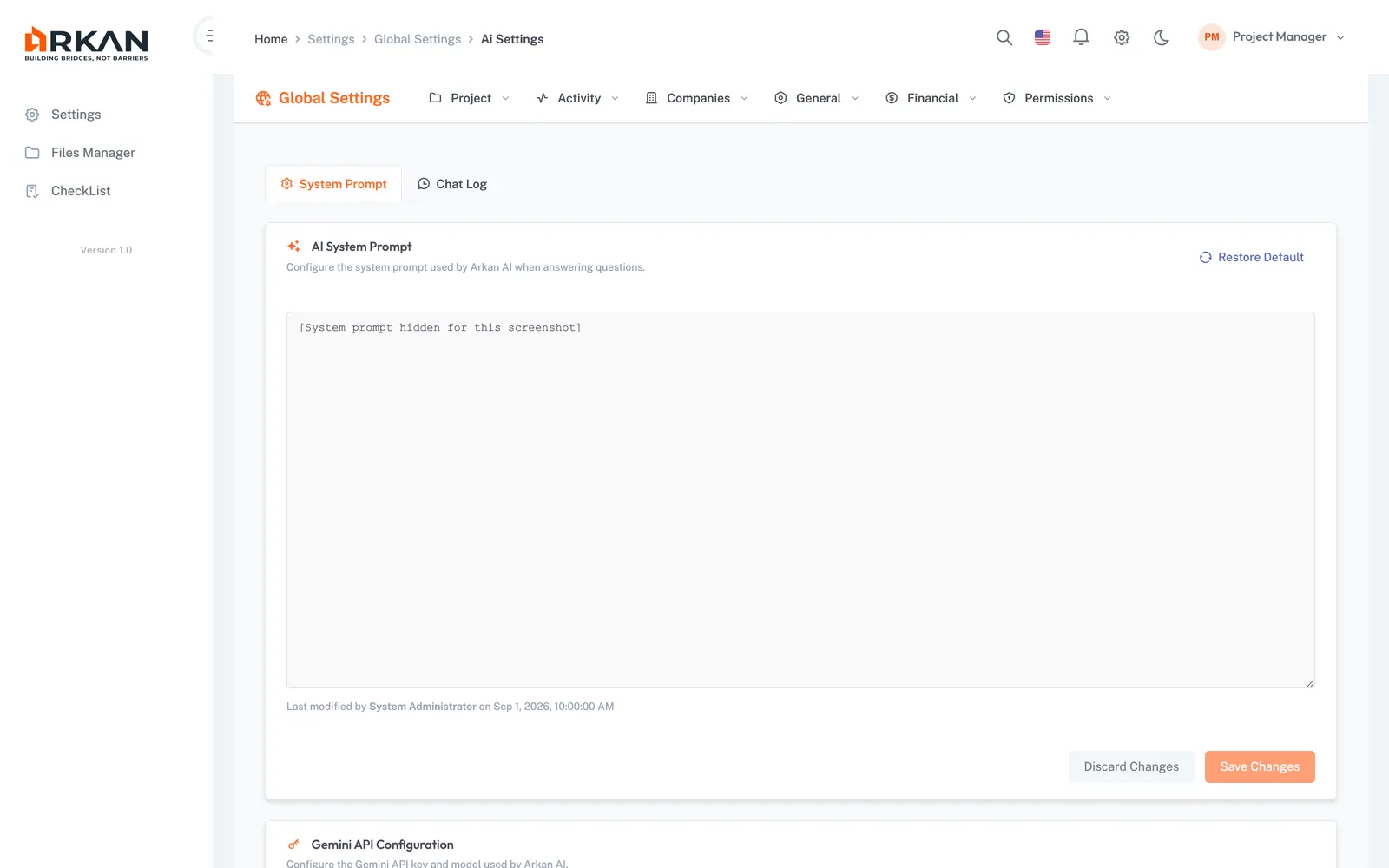This screenshot has height=868, width=1389.
Task: Toggle dark mode with the moon icon
Action: tap(1162, 37)
